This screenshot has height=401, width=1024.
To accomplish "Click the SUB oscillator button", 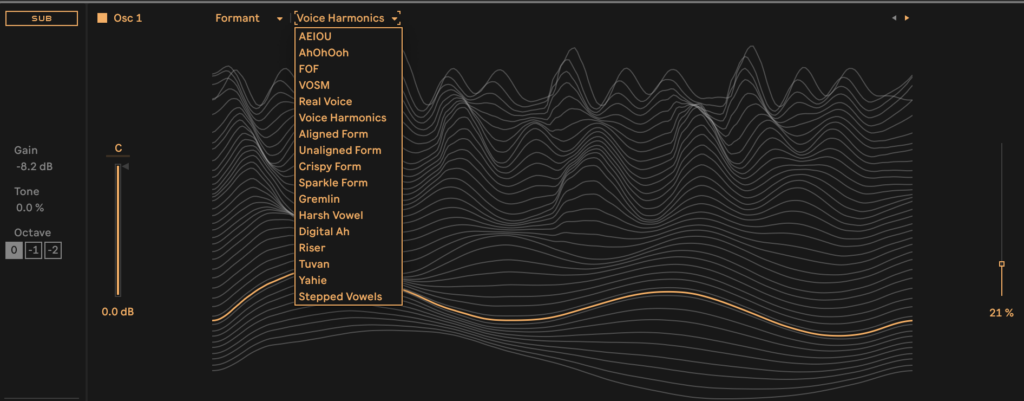I will [x=42, y=19].
